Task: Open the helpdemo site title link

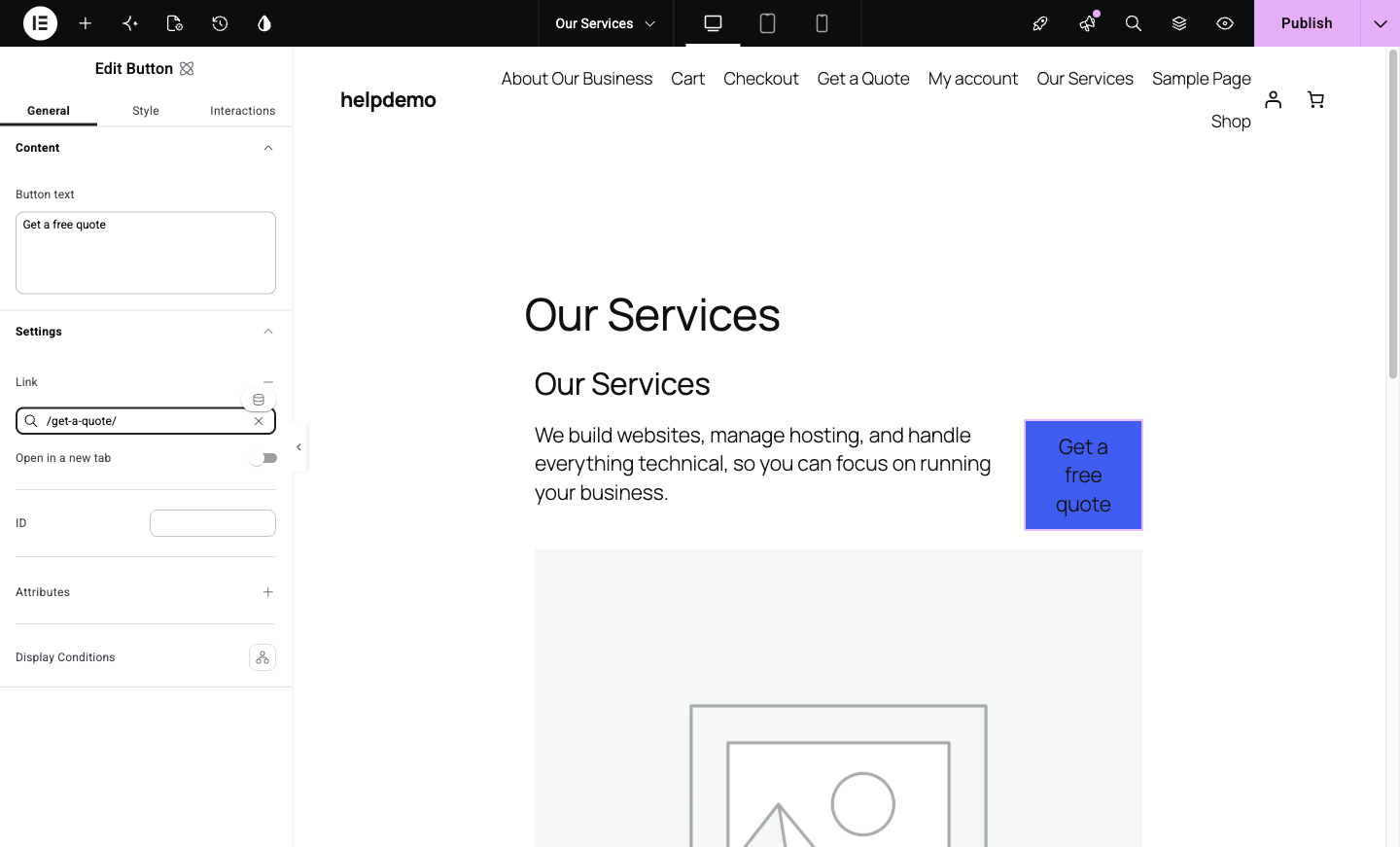Action: pos(388,100)
